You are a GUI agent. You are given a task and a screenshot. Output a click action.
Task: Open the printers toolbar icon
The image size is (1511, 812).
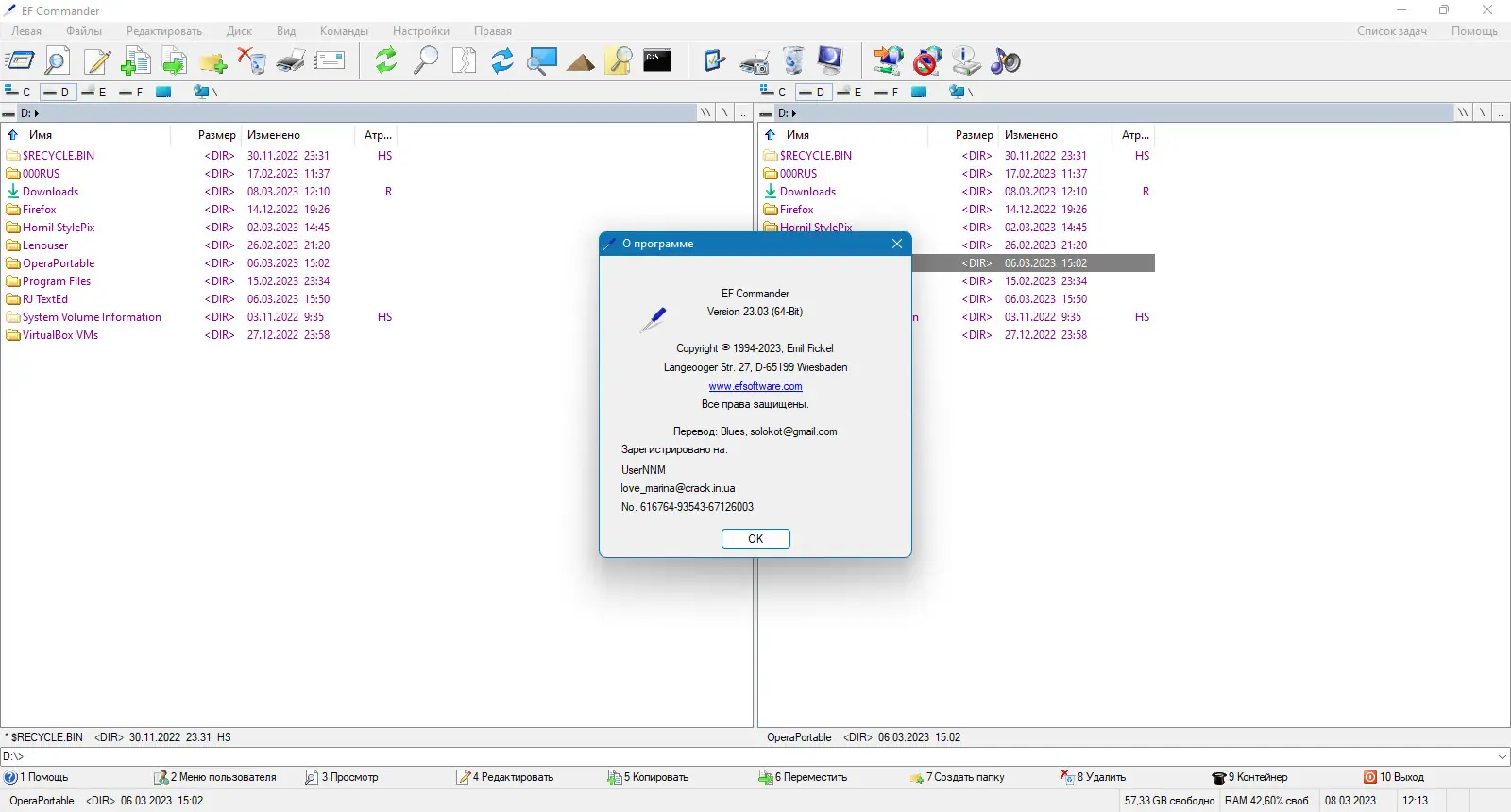[x=755, y=61]
